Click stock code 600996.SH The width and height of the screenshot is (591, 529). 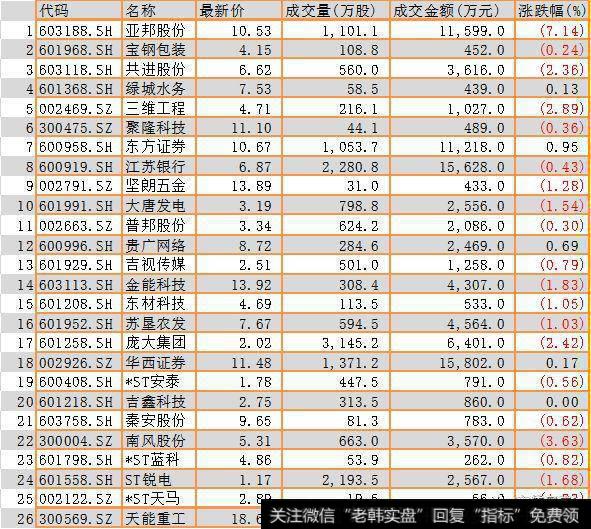coord(76,246)
